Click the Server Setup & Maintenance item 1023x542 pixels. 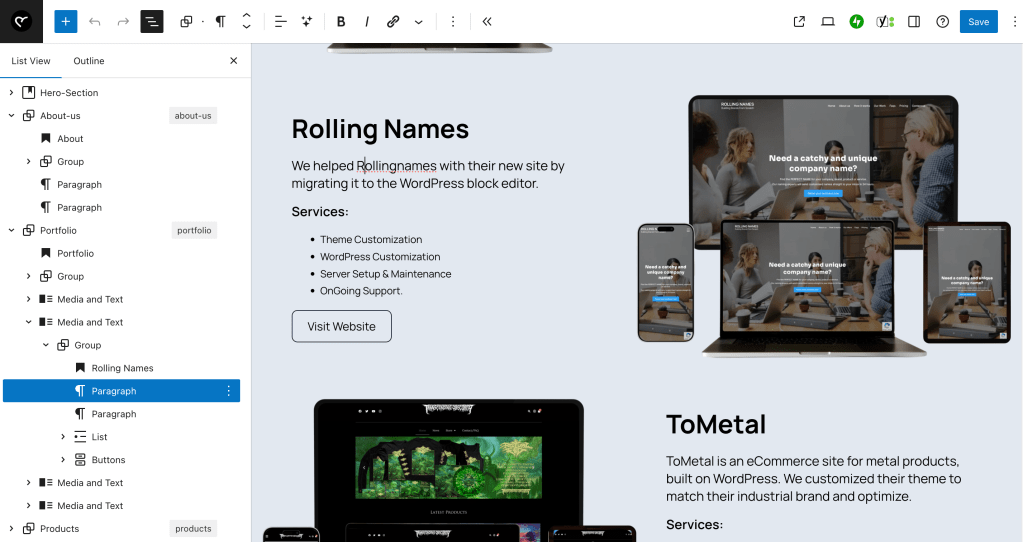point(386,274)
